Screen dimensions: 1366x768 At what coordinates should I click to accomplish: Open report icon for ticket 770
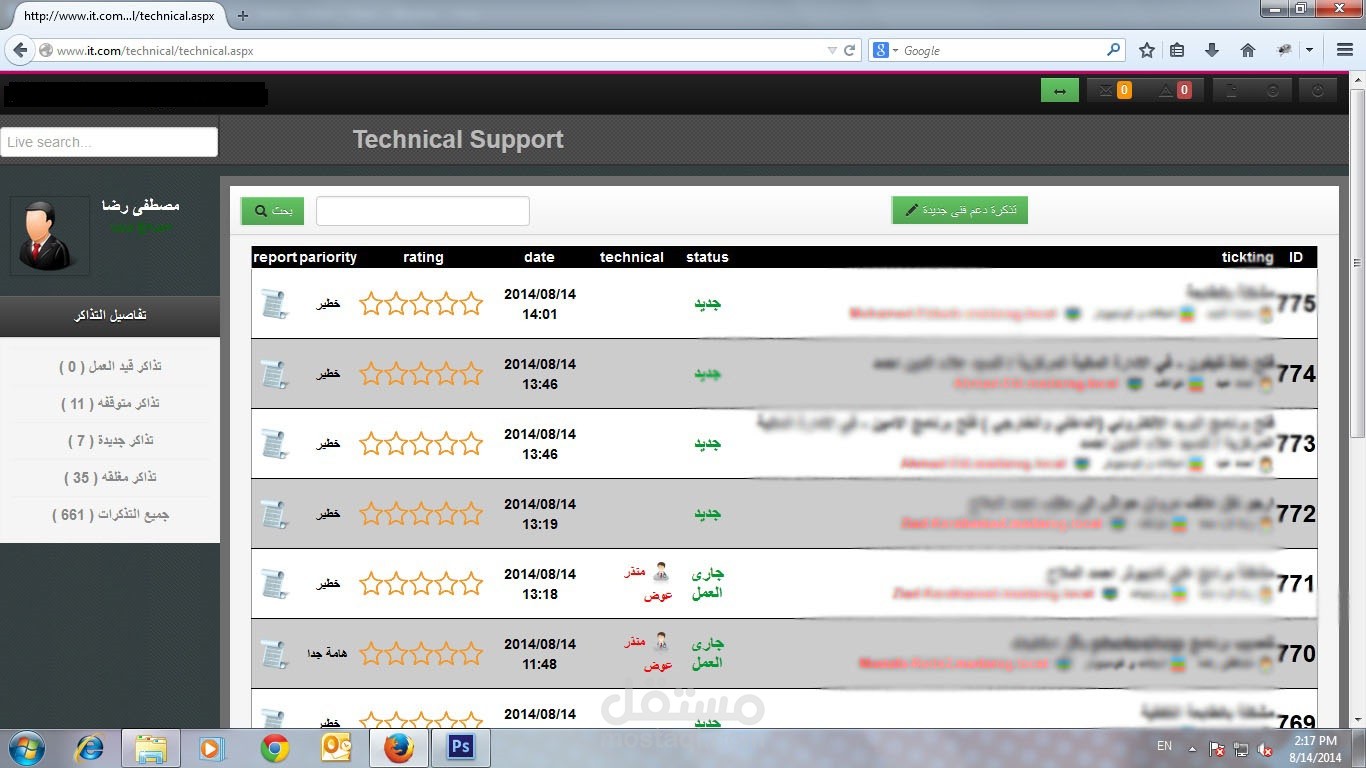(x=273, y=654)
